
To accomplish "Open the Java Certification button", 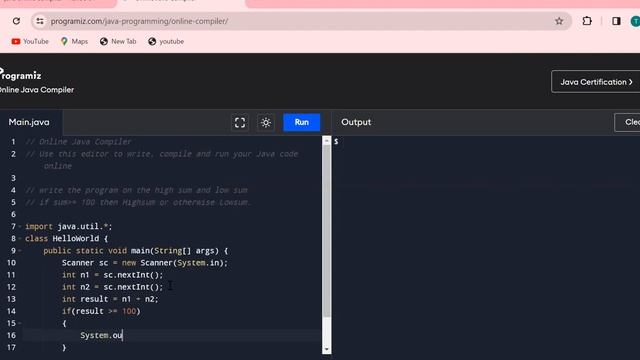I will click(x=596, y=82).
